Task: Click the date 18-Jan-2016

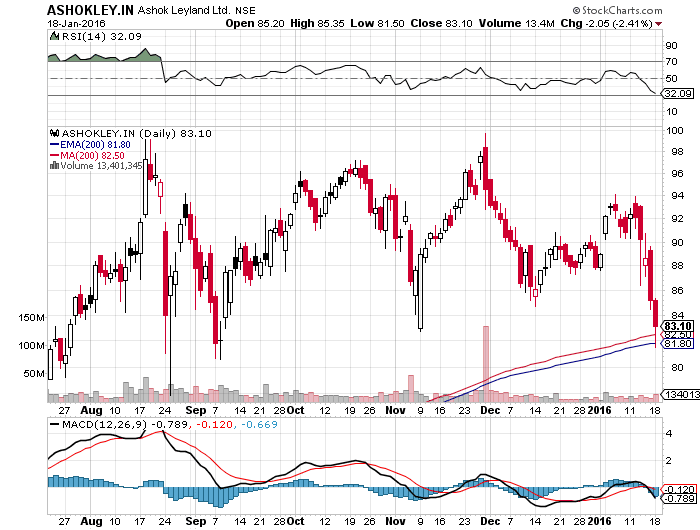Action: coord(76,23)
